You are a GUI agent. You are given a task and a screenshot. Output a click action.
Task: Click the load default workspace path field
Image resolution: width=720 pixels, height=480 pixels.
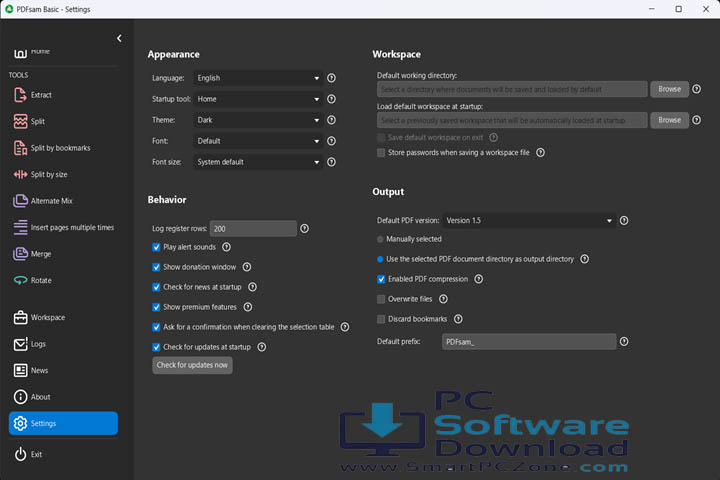512,120
